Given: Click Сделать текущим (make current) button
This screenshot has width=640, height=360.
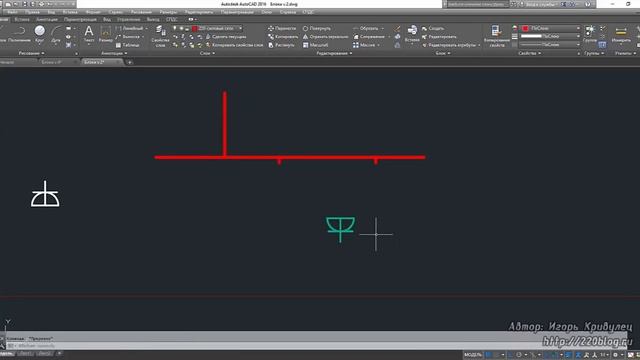Looking at the screenshot, I should pos(225,37).
